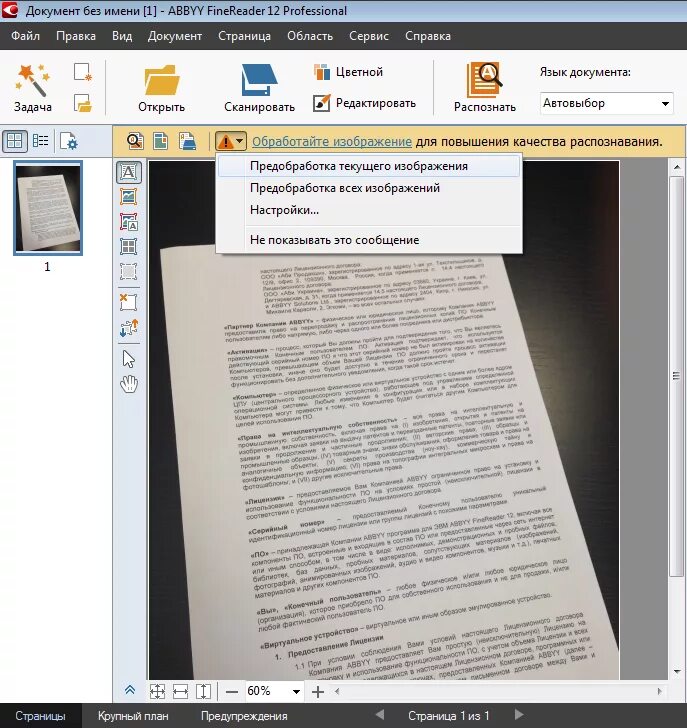Switch pages pane to thumbnails view

pos(14,141)
